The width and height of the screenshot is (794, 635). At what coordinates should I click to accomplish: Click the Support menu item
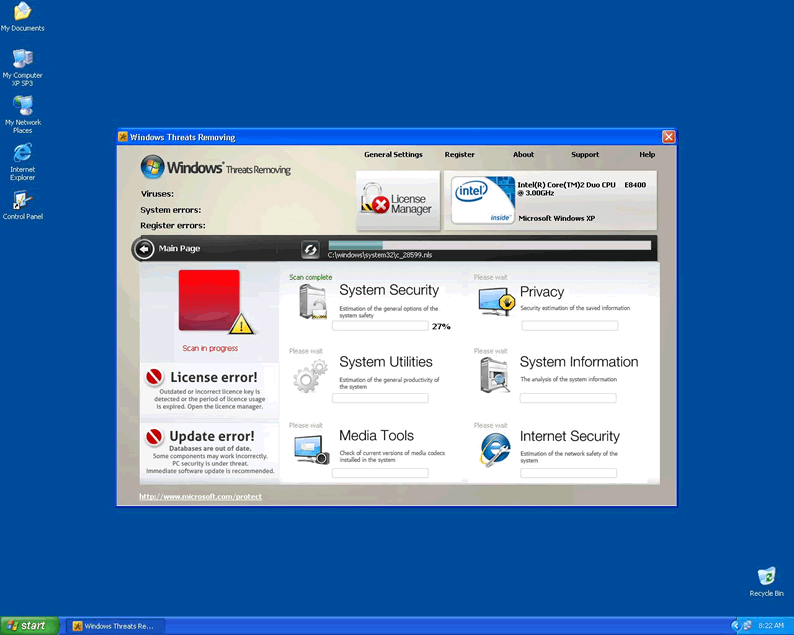click(x=585, y=155)
